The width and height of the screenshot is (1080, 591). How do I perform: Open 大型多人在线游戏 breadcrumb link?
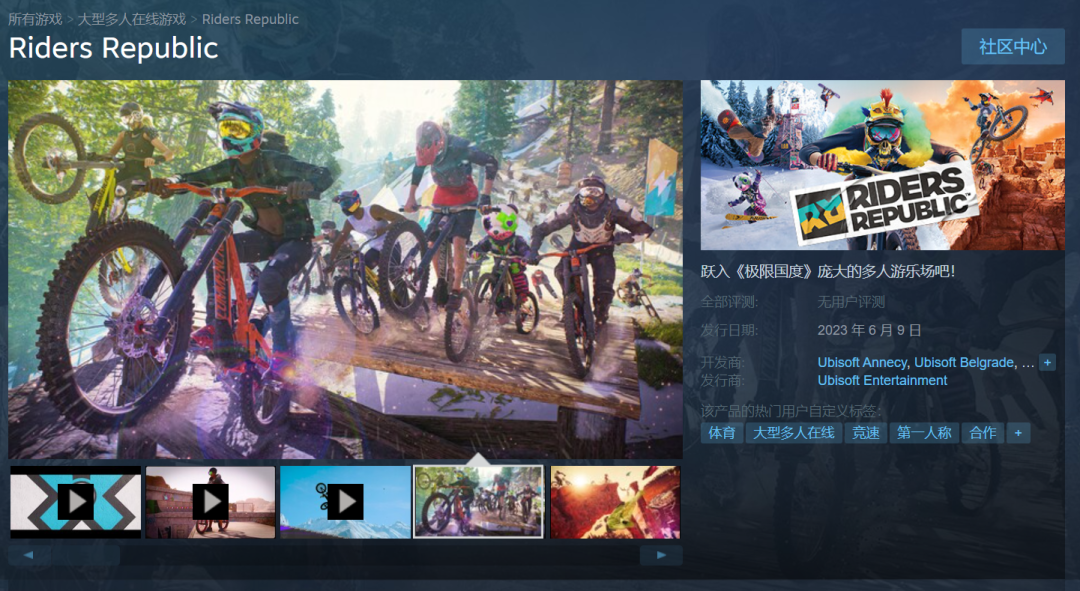pyautogui.click(x=132, y=19)
